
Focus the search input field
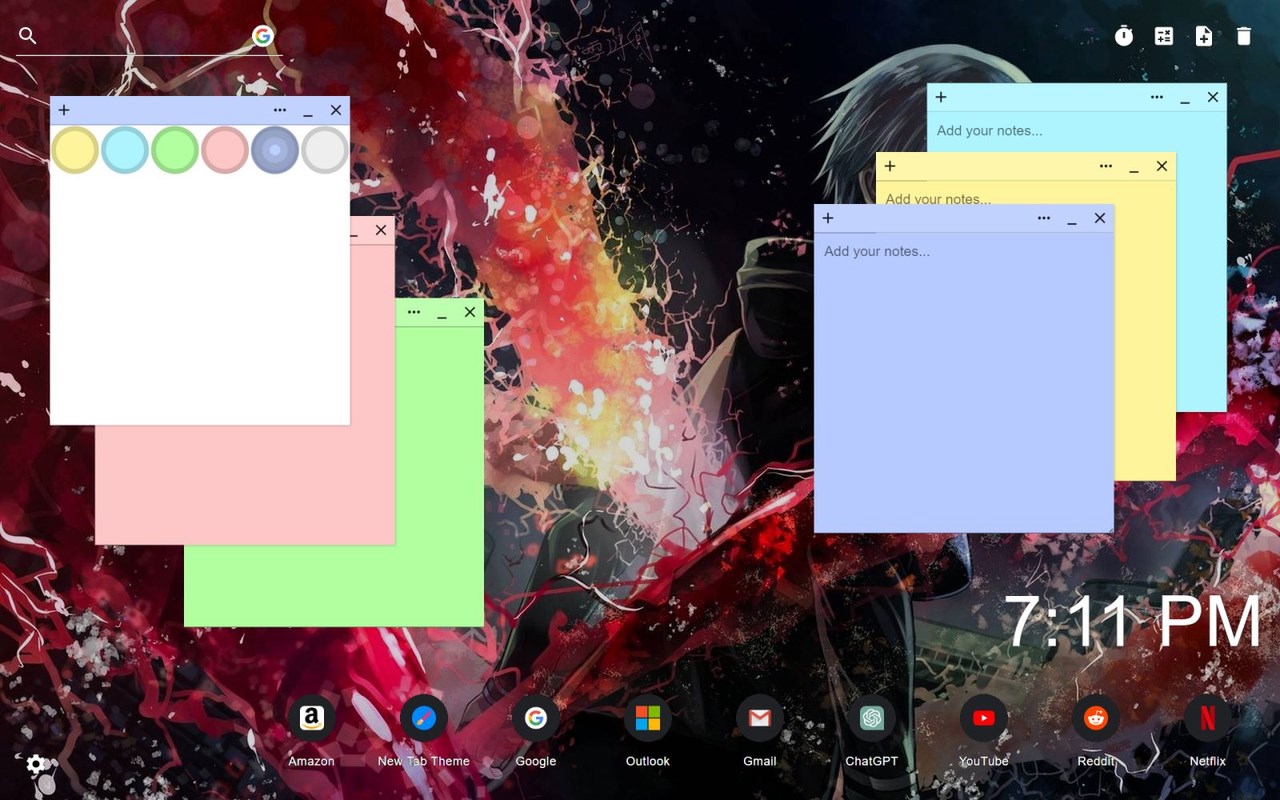(x=145, y=36)
